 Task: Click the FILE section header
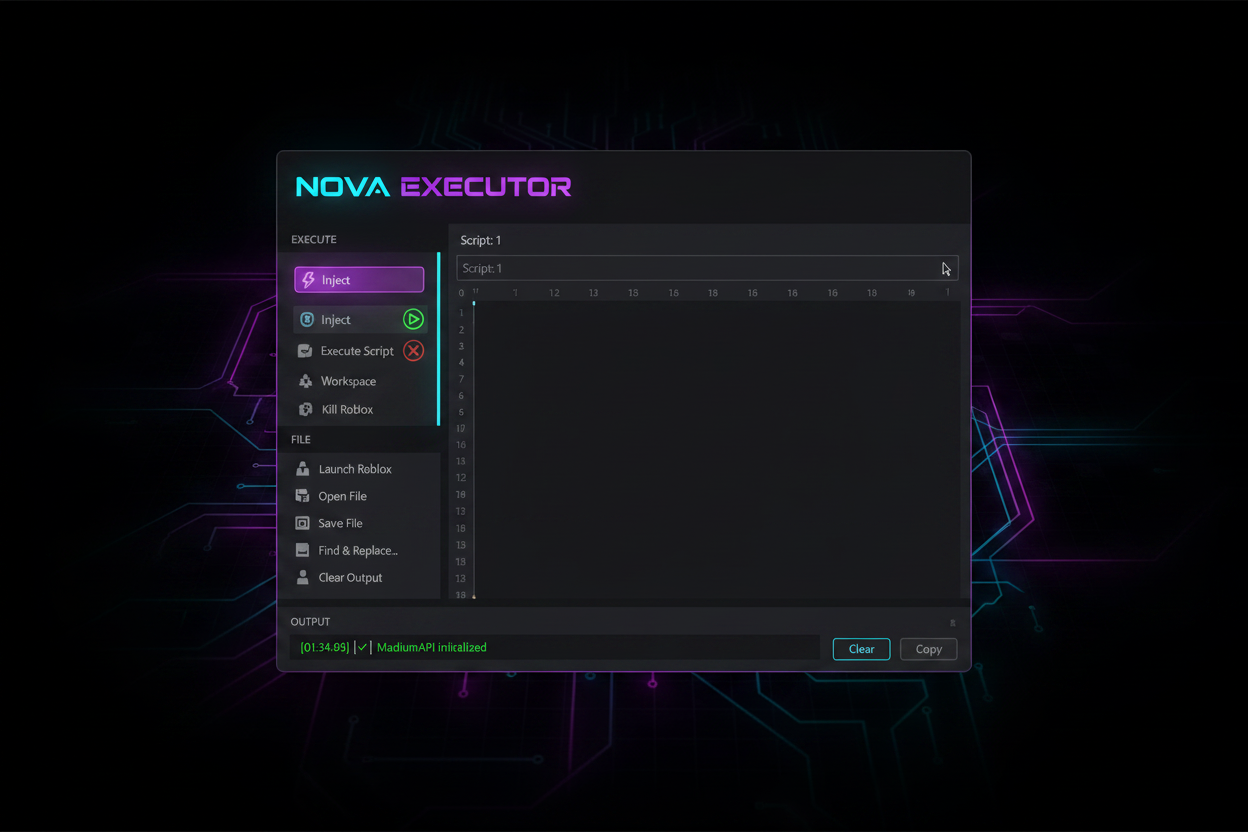coord(301,440)
